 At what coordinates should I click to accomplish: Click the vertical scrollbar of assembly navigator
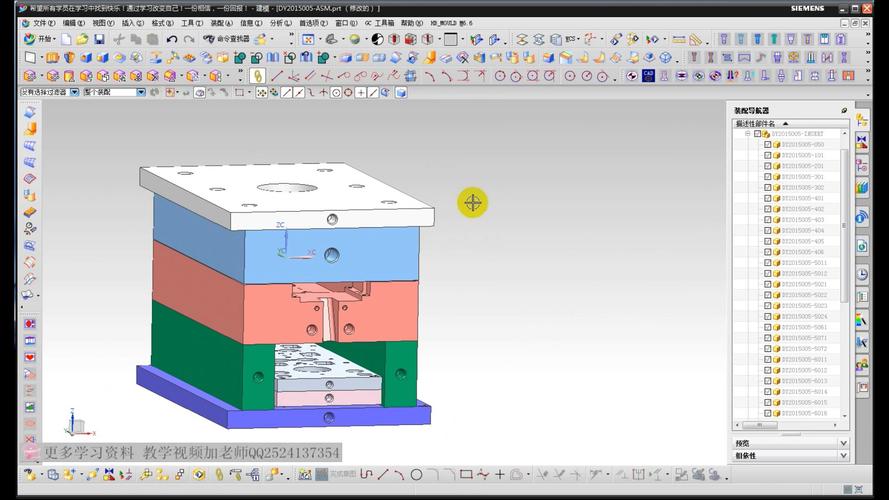(x=845, y=227)
